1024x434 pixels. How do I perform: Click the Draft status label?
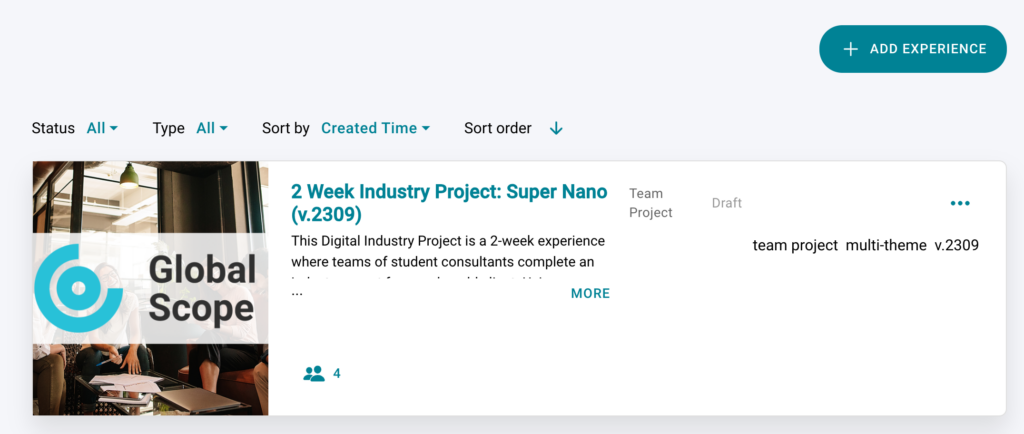click(x=727, y=203)
